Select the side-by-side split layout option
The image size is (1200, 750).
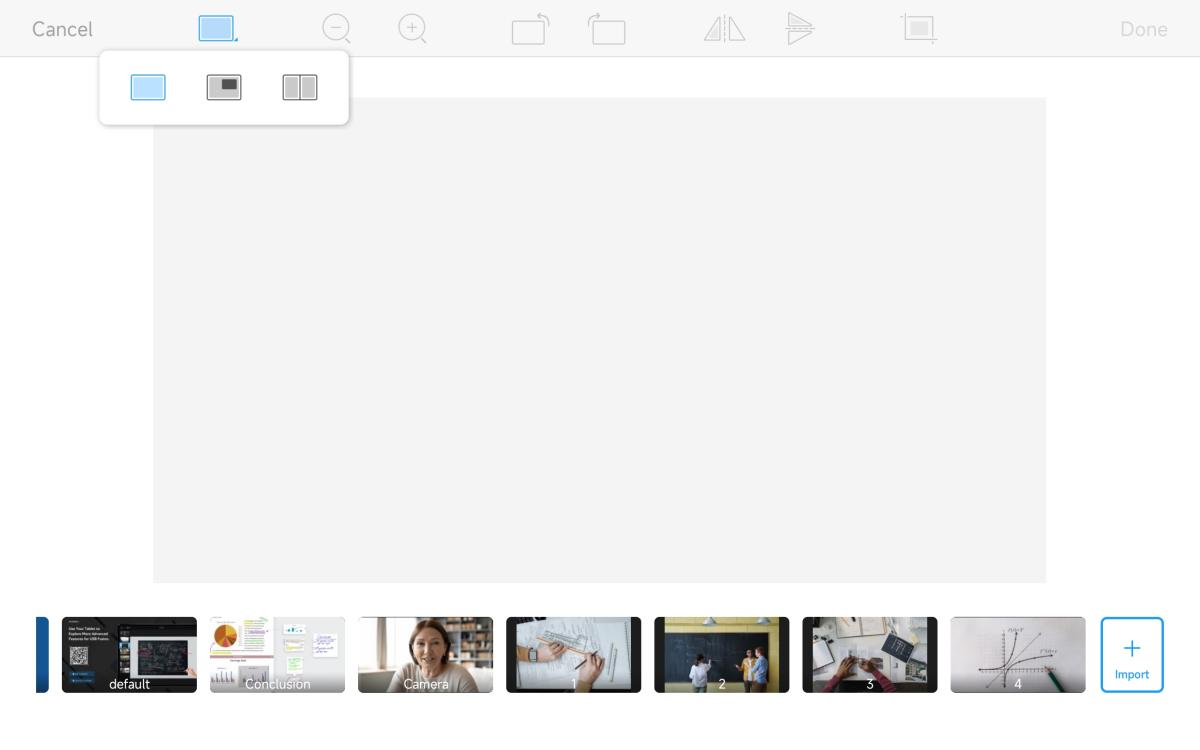click(x=300, y=88)
